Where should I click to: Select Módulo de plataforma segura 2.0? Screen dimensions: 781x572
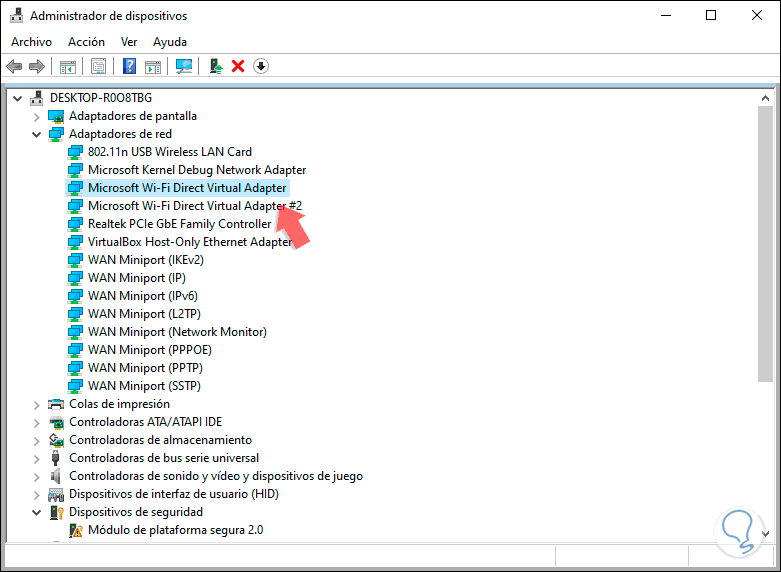point(175,530)
